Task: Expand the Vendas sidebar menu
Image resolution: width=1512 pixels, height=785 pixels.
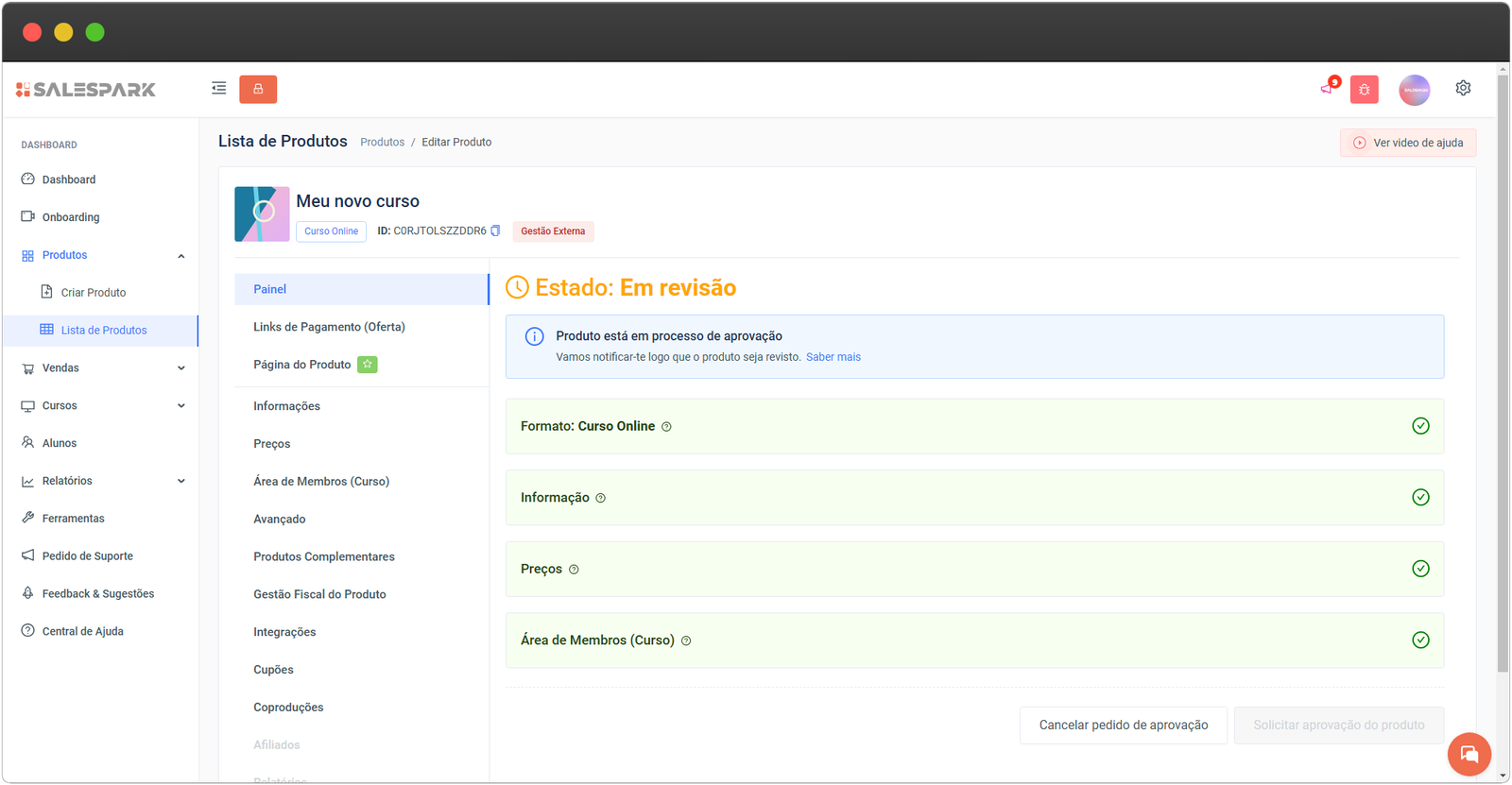Action: tap(181, 368)
